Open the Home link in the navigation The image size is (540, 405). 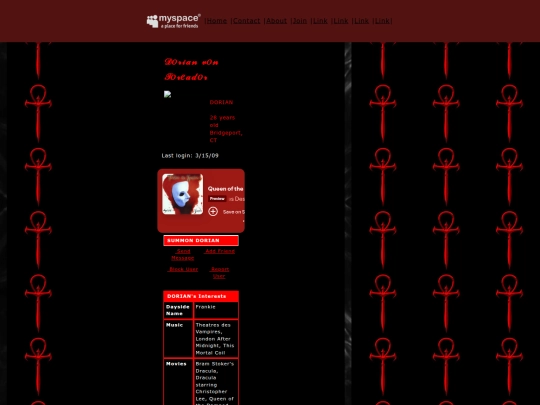point(217,21)
